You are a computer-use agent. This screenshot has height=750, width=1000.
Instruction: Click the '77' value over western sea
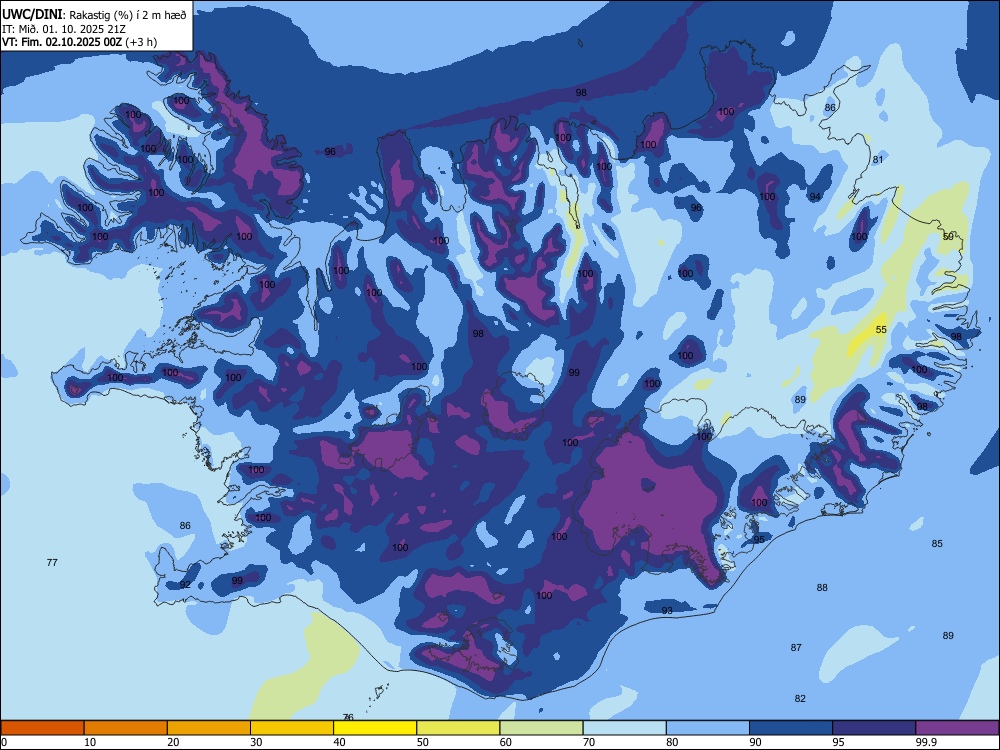[x=52, y=562]
